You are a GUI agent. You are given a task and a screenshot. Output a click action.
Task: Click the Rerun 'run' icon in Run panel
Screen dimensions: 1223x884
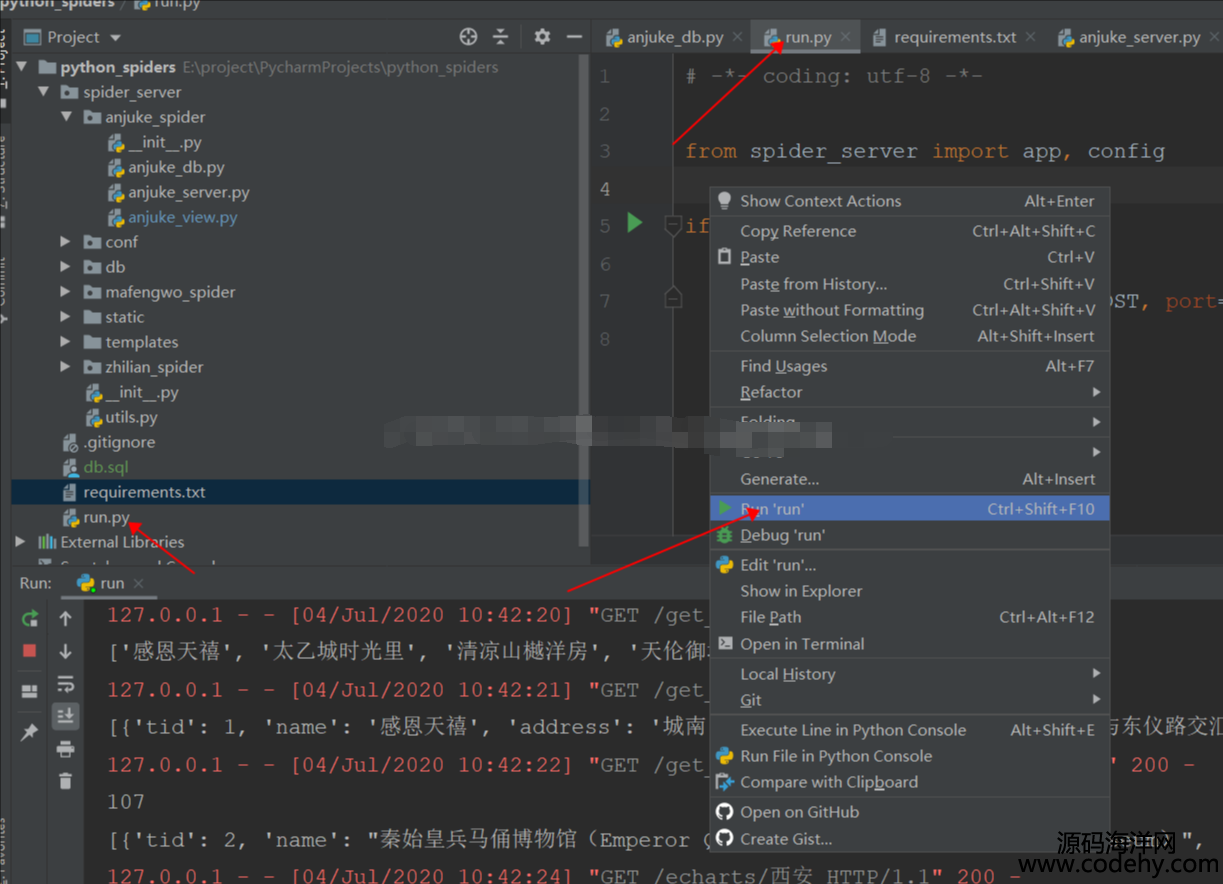(x=30, y=619)
